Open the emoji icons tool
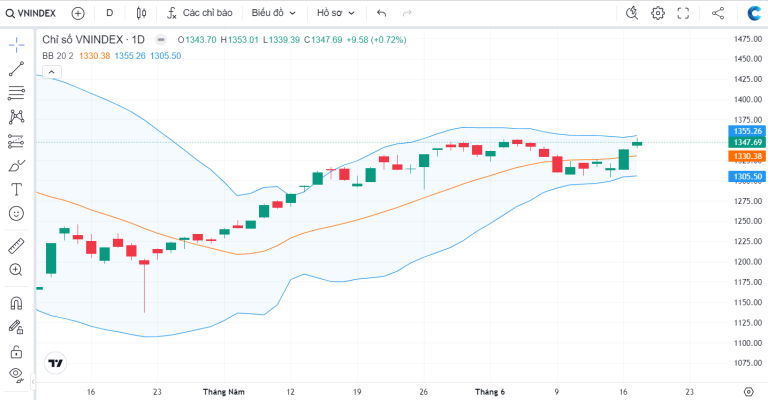 pyautogui.click(x=16, y=213)
